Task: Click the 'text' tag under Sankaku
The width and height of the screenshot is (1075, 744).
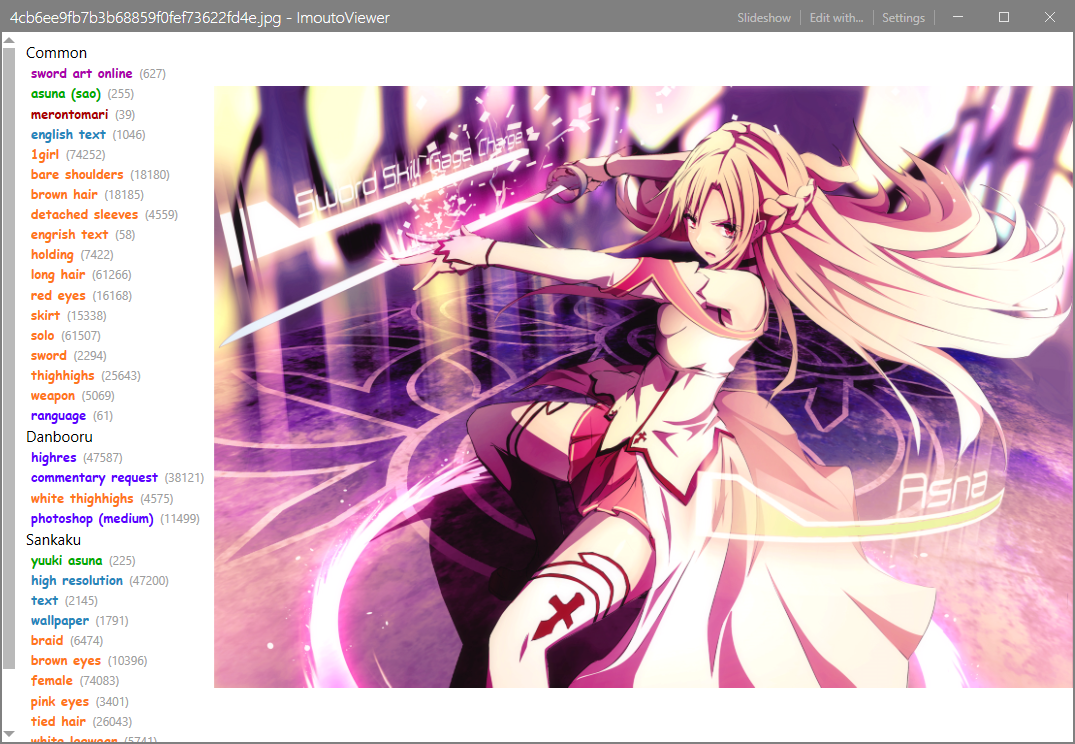Action: [45, 600]
